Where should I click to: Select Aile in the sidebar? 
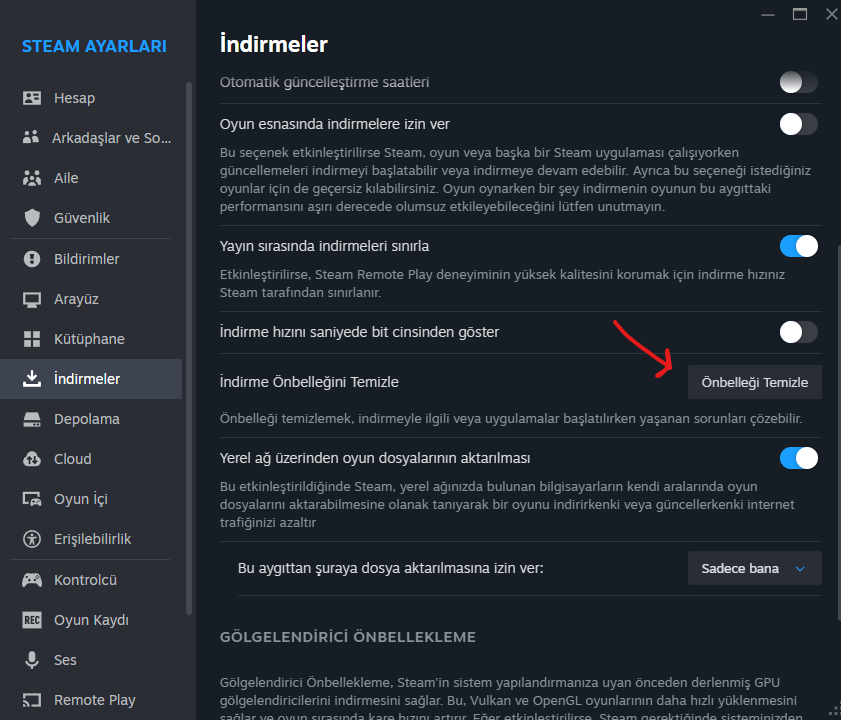91,178
